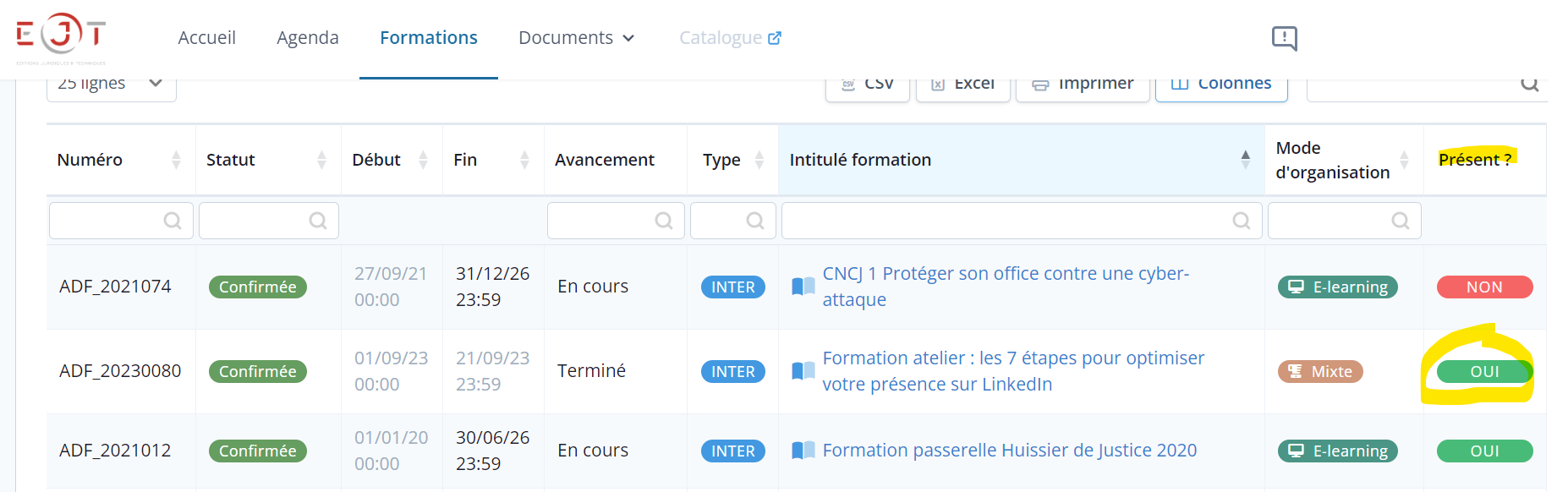Click the book icon beside Formation passerelle row
This screenshot has width=1568, height=492.
[x=803, y=451]
